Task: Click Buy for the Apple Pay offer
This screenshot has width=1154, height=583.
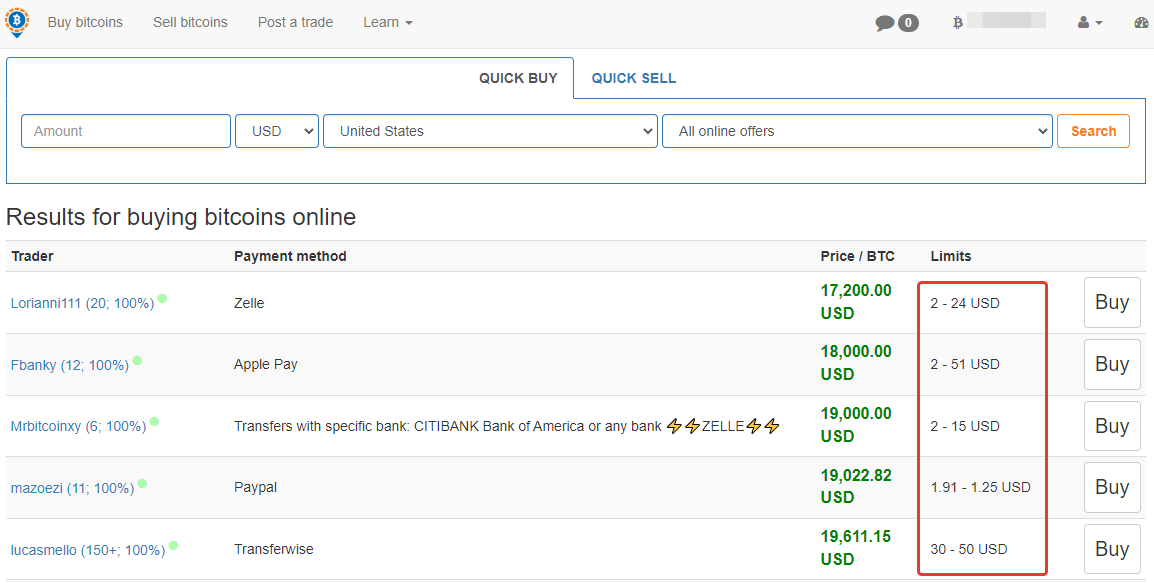Action: [x=1112, y=364]
